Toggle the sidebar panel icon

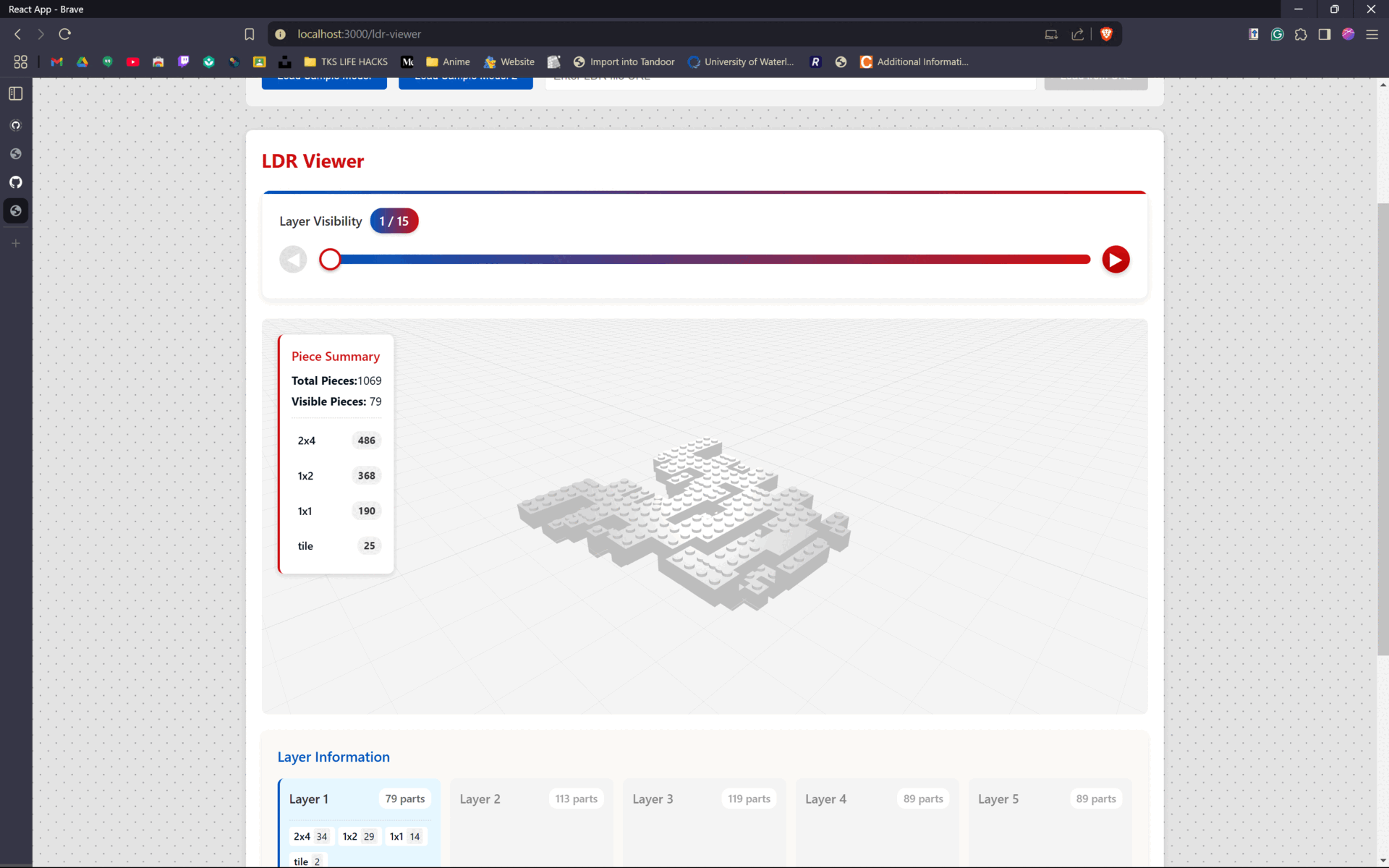(1324, 34)
